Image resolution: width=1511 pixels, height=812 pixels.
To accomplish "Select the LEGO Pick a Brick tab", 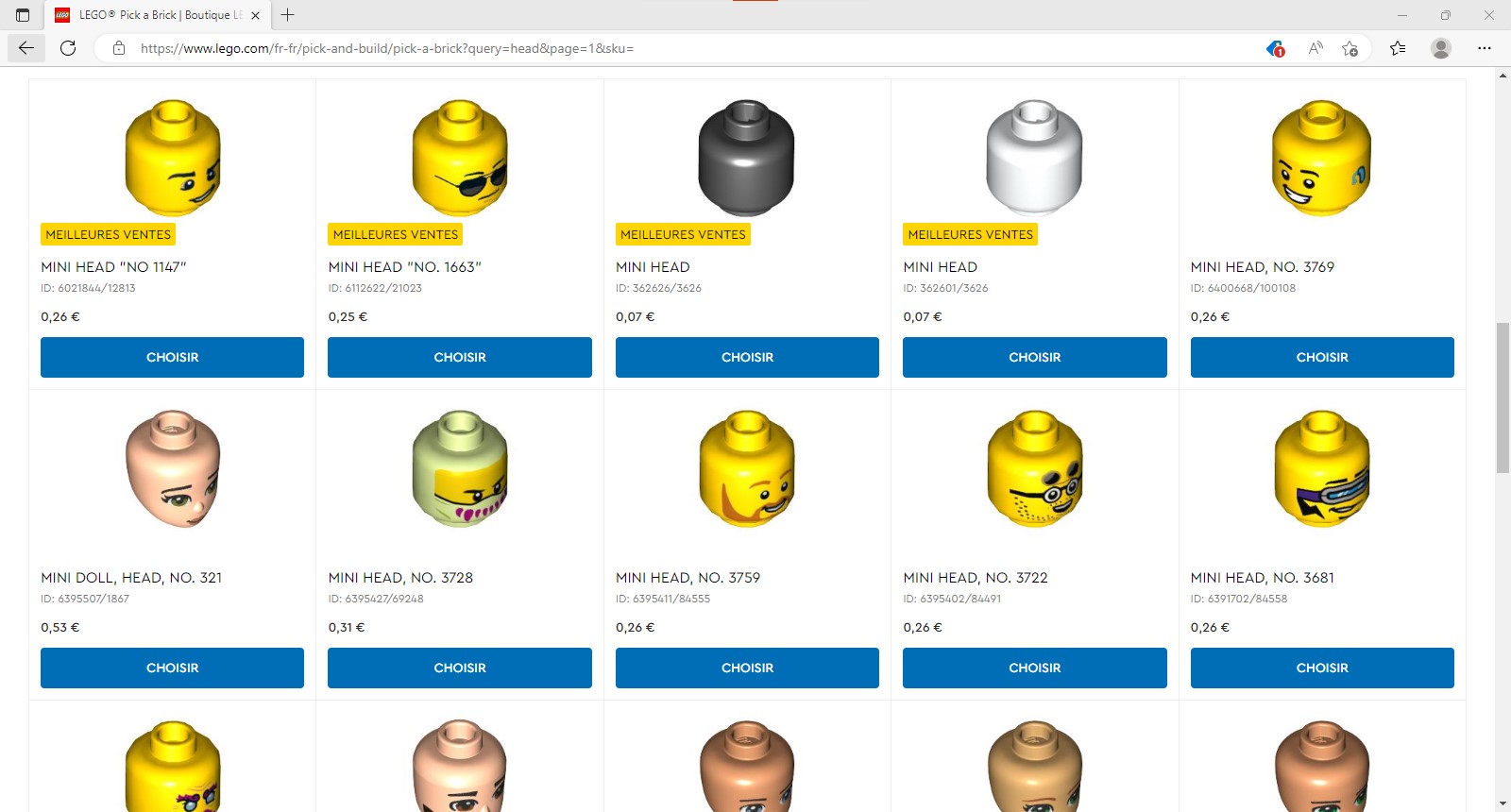I will [158, 15].
